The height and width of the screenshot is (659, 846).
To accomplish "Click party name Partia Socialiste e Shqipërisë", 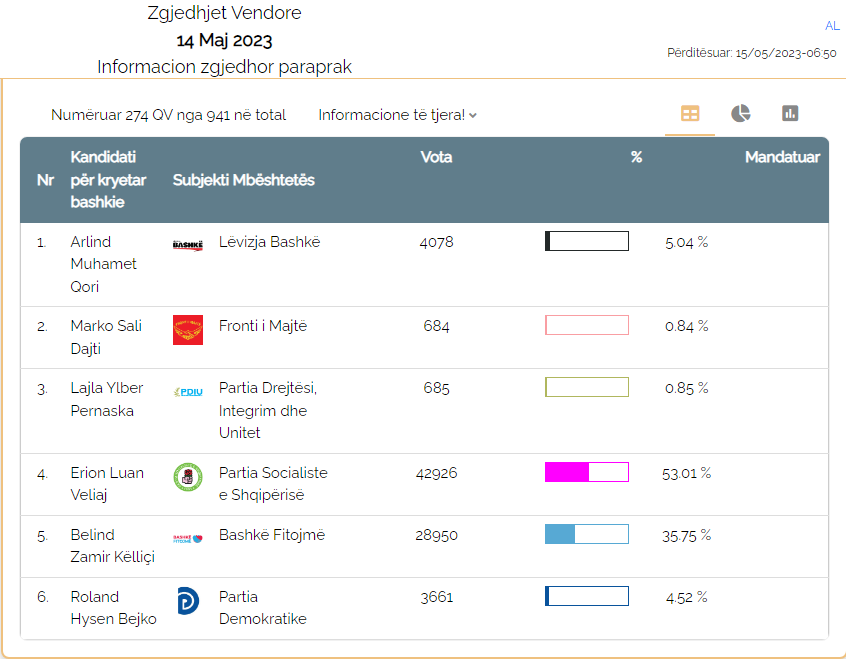I will pos(273,484).
